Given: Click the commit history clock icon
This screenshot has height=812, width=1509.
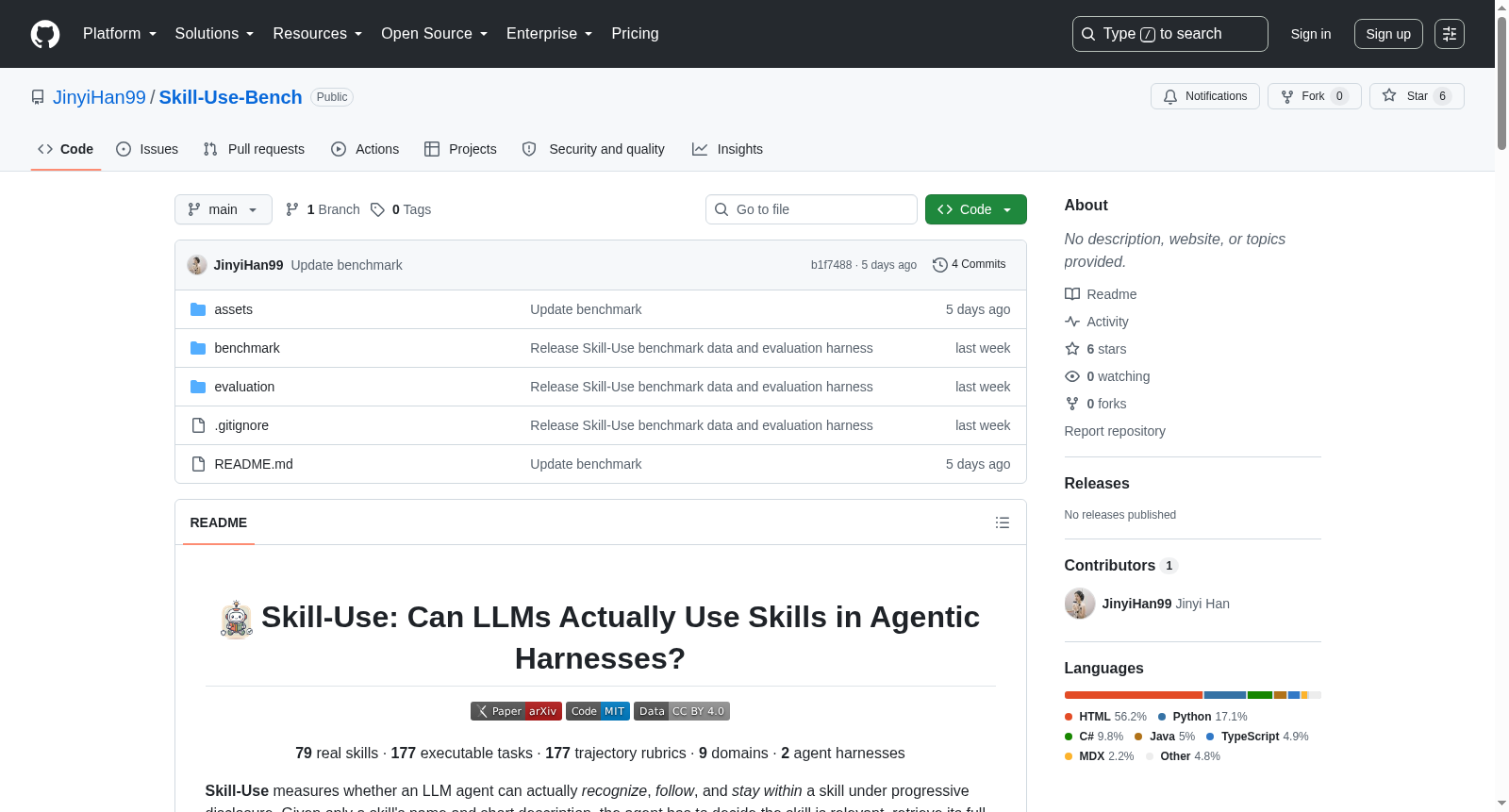Looking at the screenshot, I should (940, 265).
